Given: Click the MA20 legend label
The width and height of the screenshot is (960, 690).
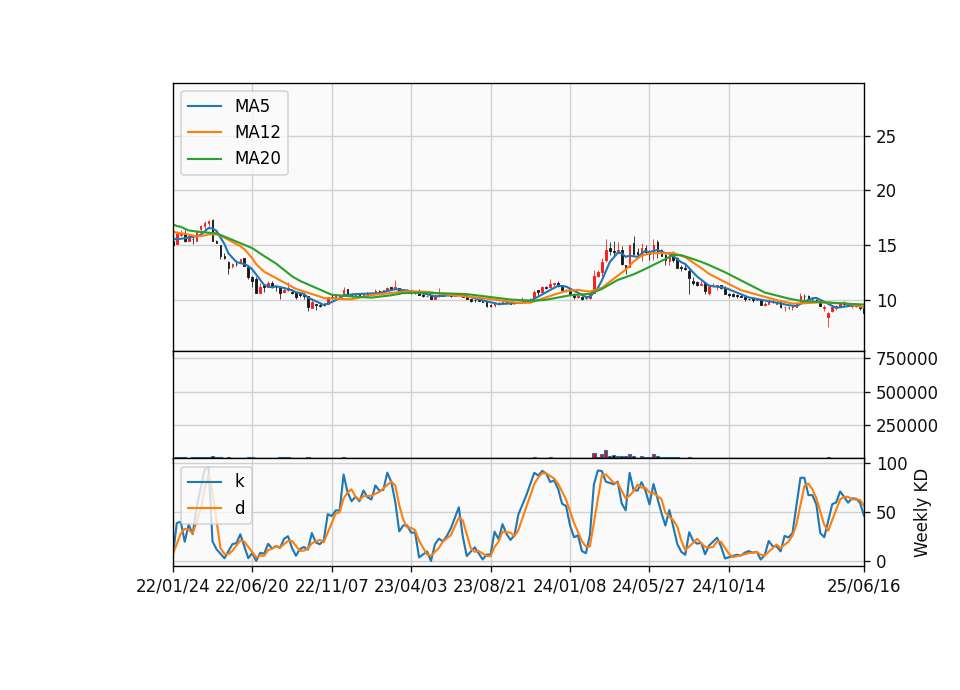Looking at the screenshot, I should click(257, 158).
